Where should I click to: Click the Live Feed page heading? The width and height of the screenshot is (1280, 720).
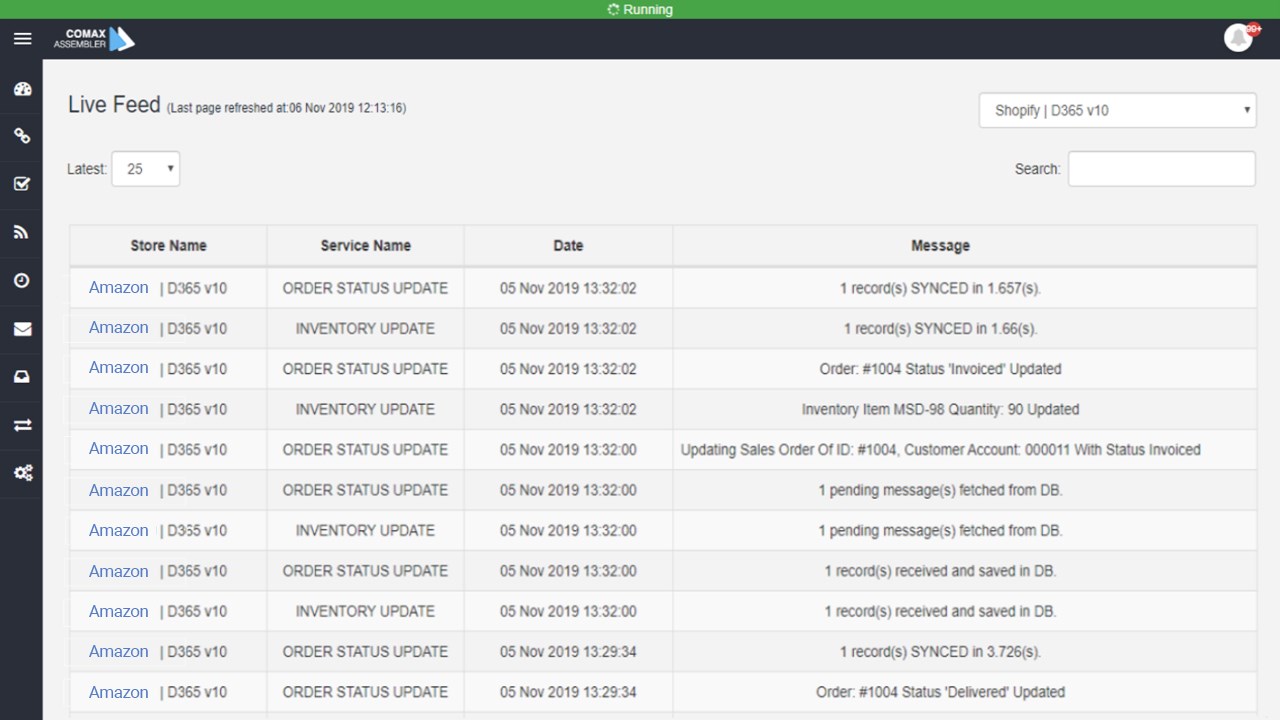(114, 104)
